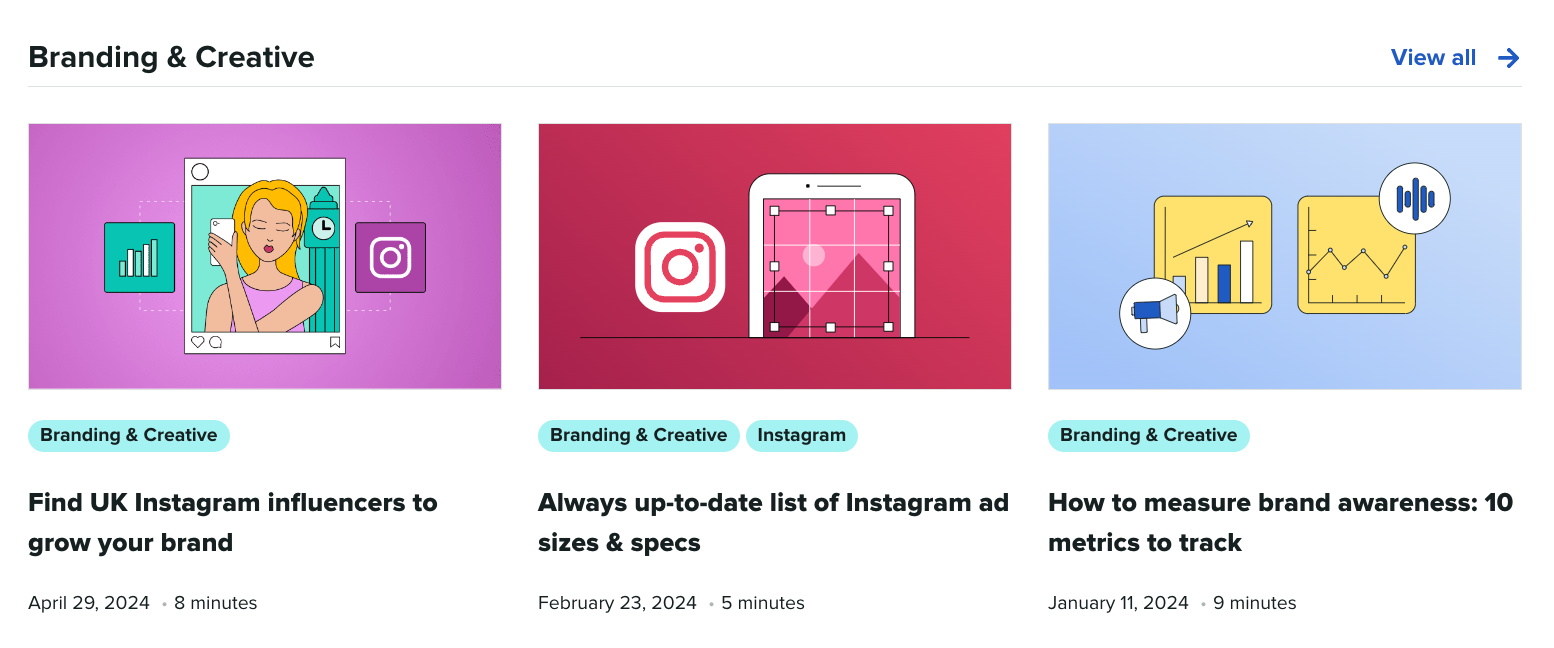1554x648 pixels.
Task: Select Branding & Creative tag under influencers article
Action: pyautogui.click(x=129, y=435)
